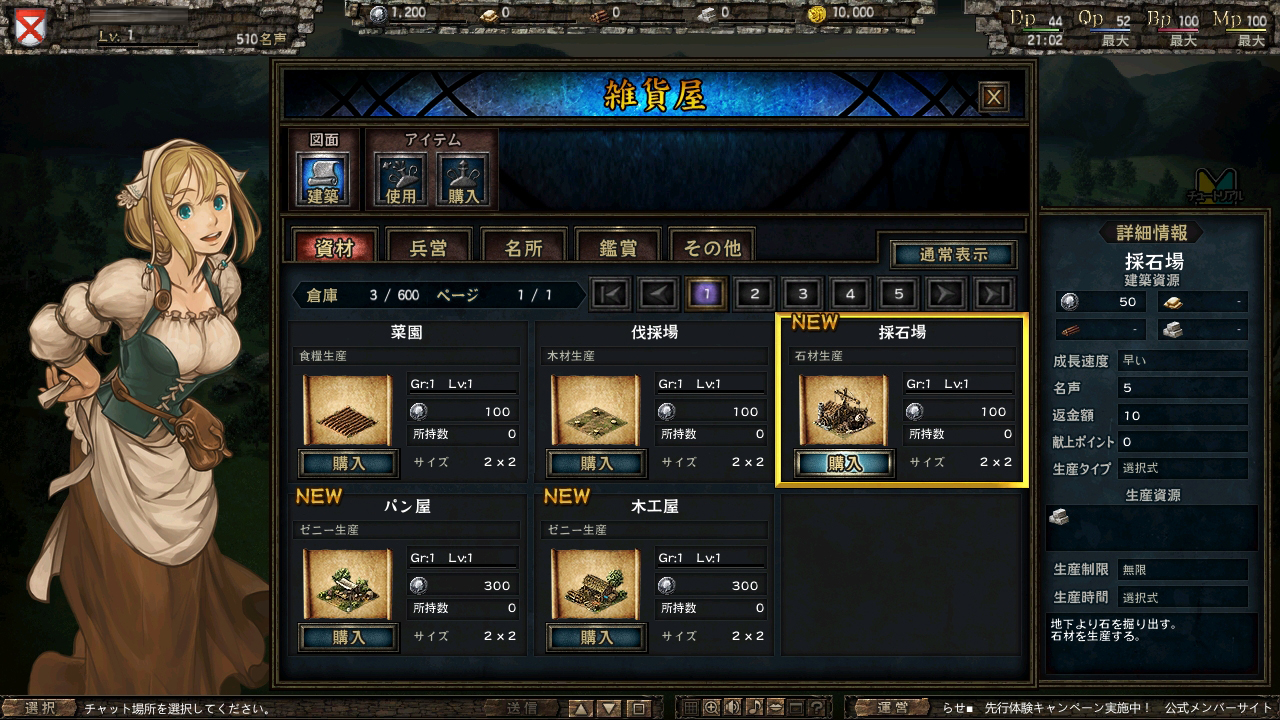Collapse chat with the down arrow button
Screen dimensions: 1280x720
pyautogui.click(x=609, y=708)
